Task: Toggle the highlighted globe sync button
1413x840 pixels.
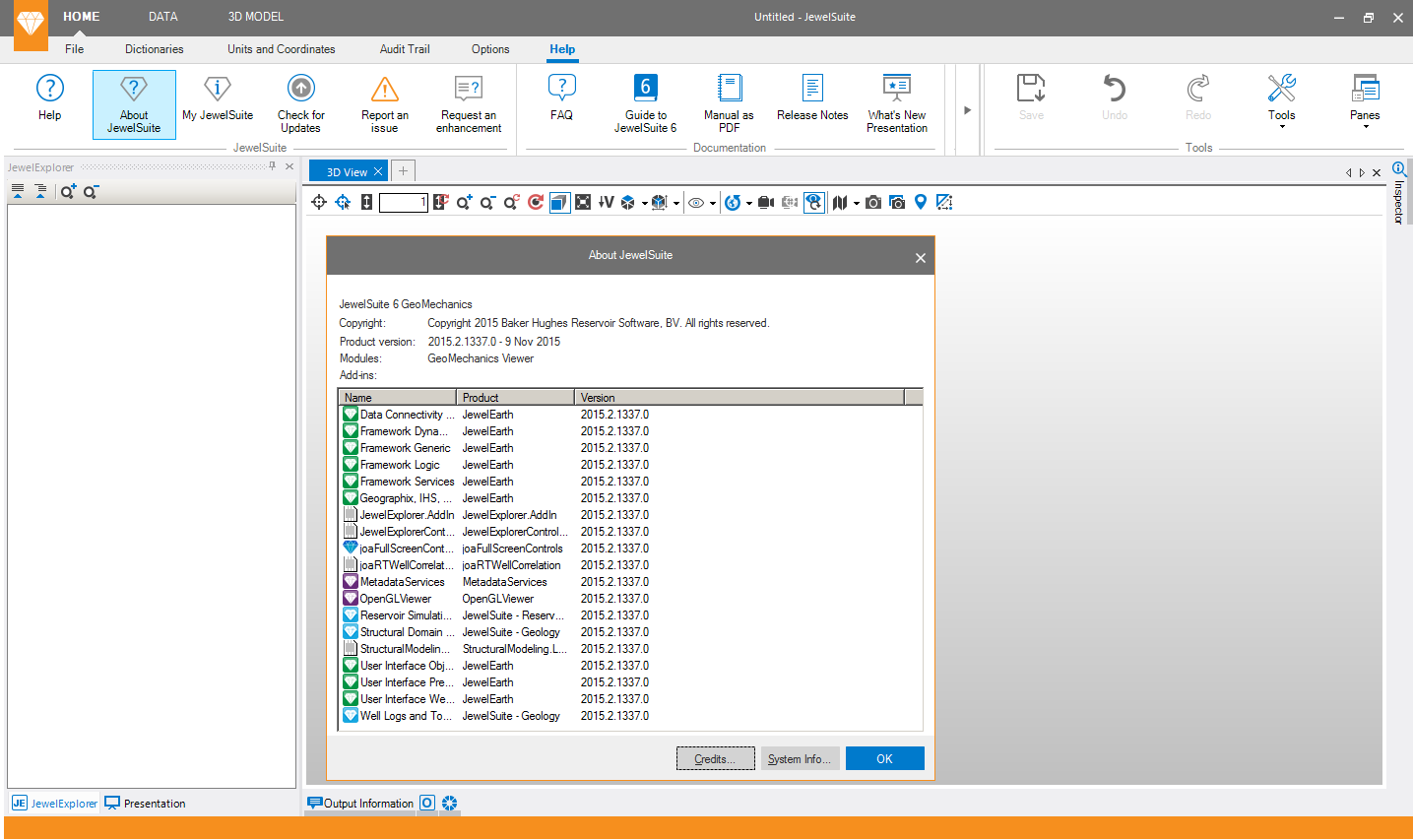Action: pyautogui.click(x=813, y=202)
